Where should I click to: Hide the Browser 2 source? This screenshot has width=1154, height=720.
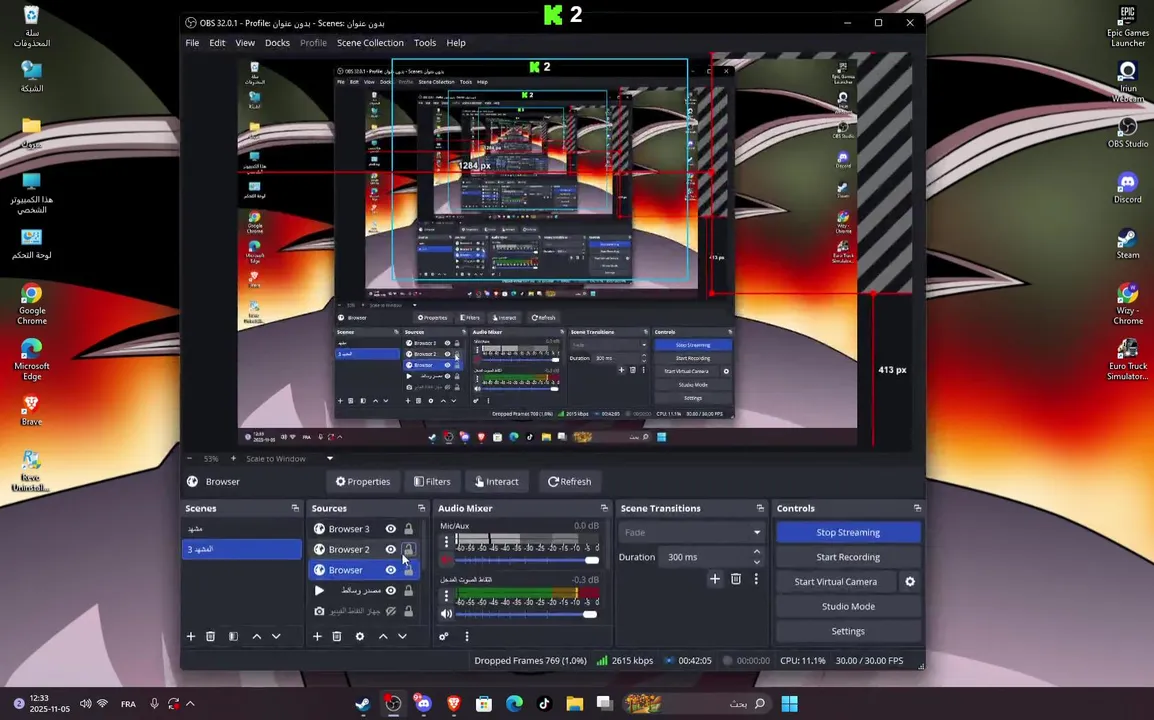[x=391, y=549]
